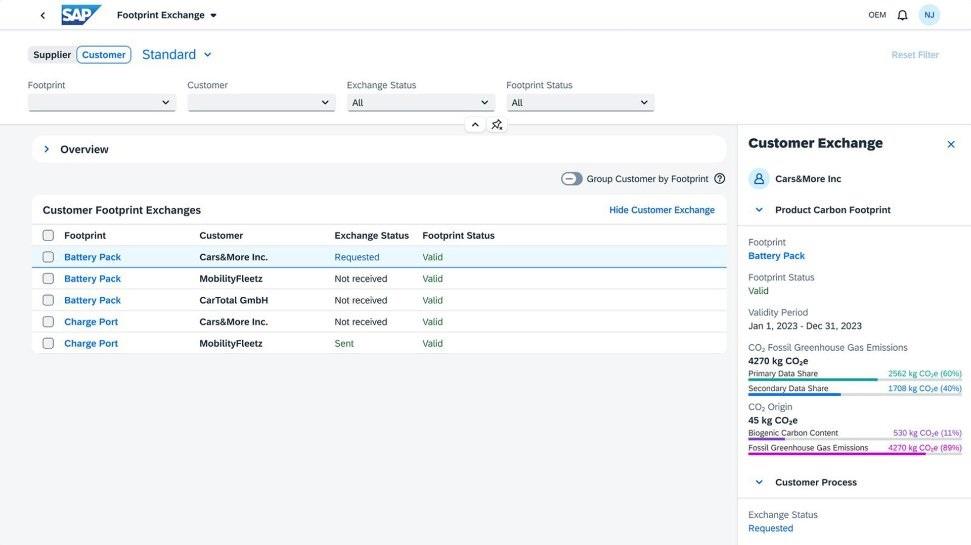The width and height of the screenshot is (971, 545).
Task: Click Hide Customer Exchange link
Action: (x=661, y=210)
